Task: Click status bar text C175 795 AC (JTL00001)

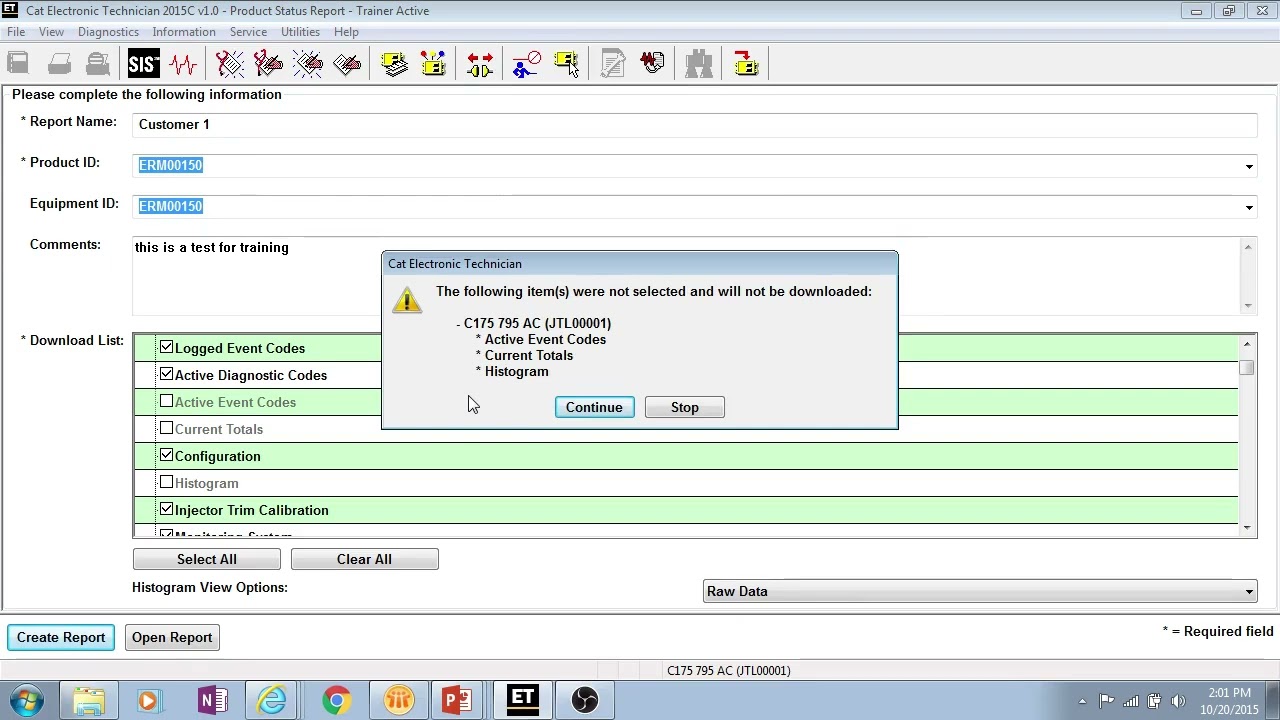Action: coord(729,671)
